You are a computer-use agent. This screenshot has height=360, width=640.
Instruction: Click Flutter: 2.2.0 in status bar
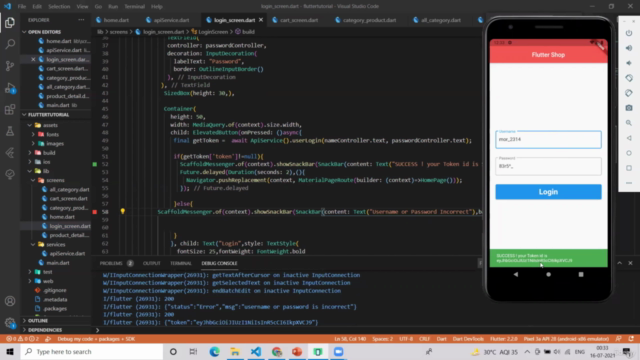click(504, 339)
